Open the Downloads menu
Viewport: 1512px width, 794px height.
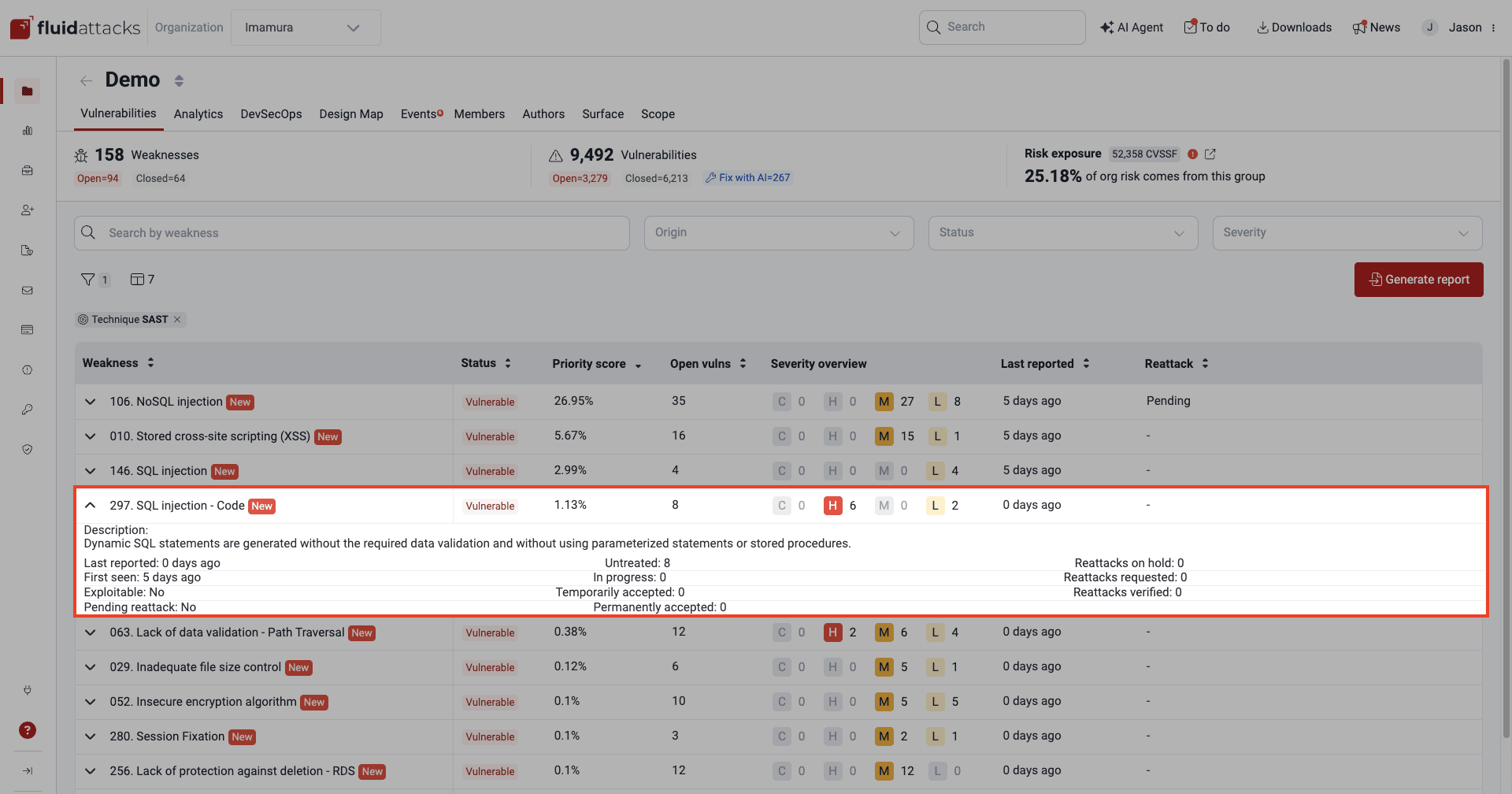[x=1294, y=28]
